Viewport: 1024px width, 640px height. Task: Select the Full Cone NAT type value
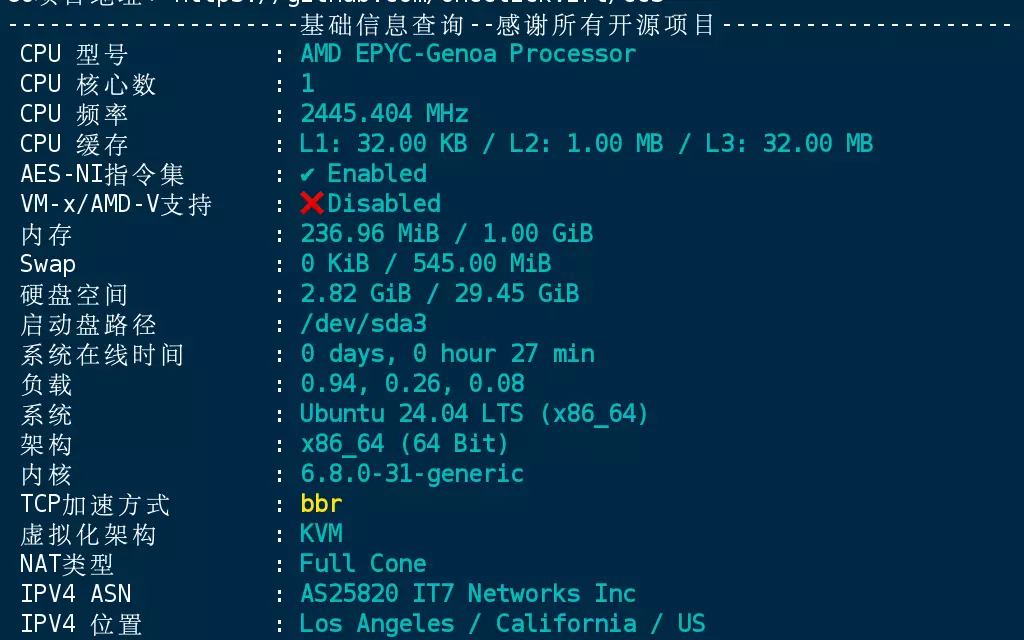click(x=363, y=564)
